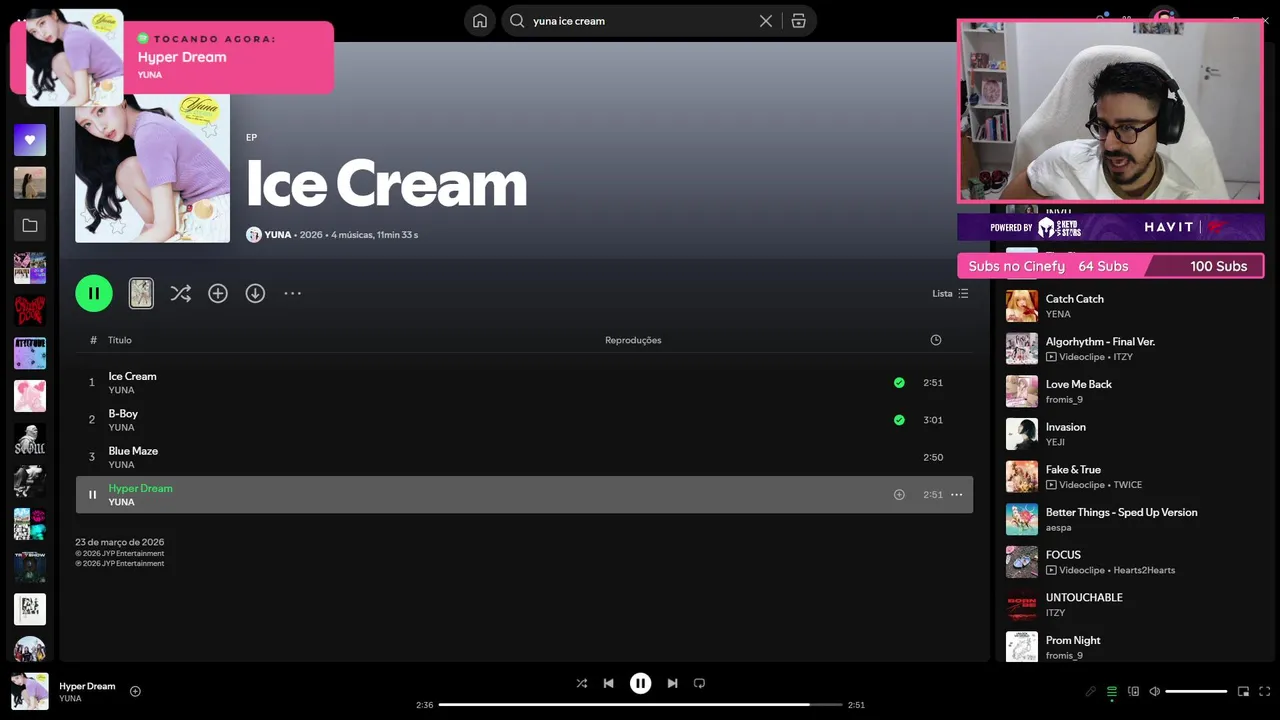
Task: Show lyrics with microphone icon
Action: [x=1091, y=691]
